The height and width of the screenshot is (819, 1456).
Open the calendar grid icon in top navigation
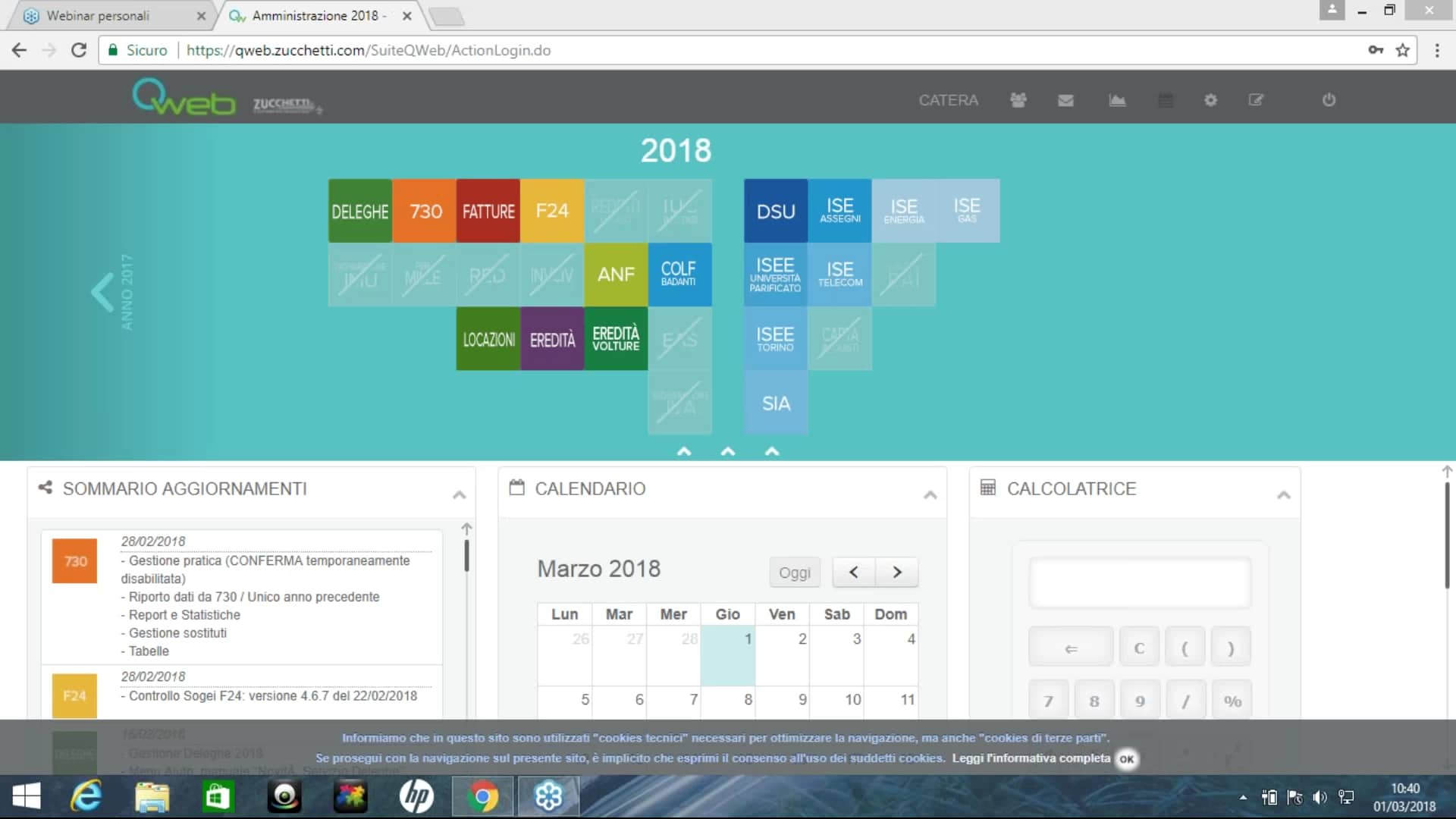tap(1166, 99)
